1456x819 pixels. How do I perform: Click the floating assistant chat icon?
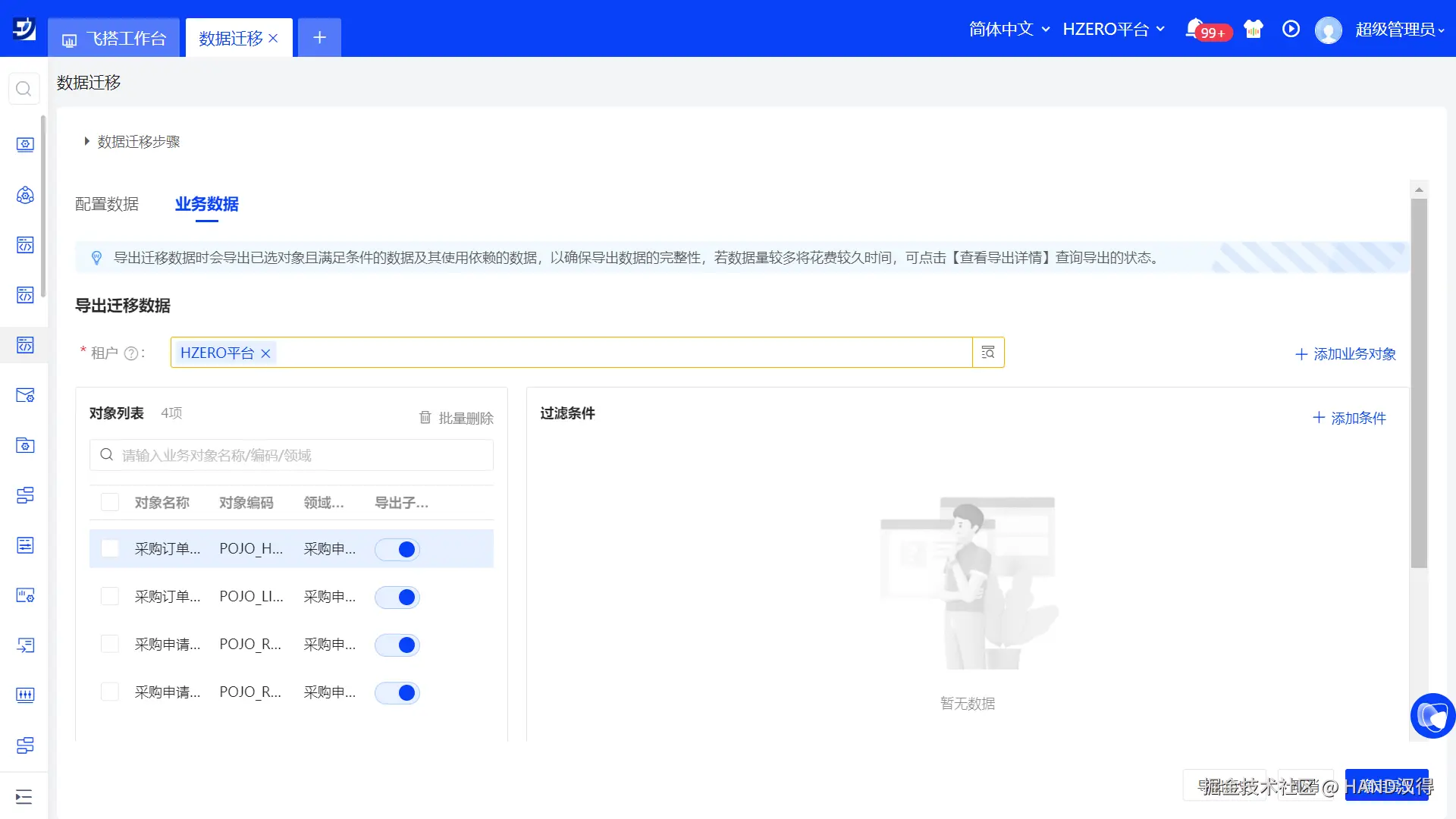(1432, 715)
